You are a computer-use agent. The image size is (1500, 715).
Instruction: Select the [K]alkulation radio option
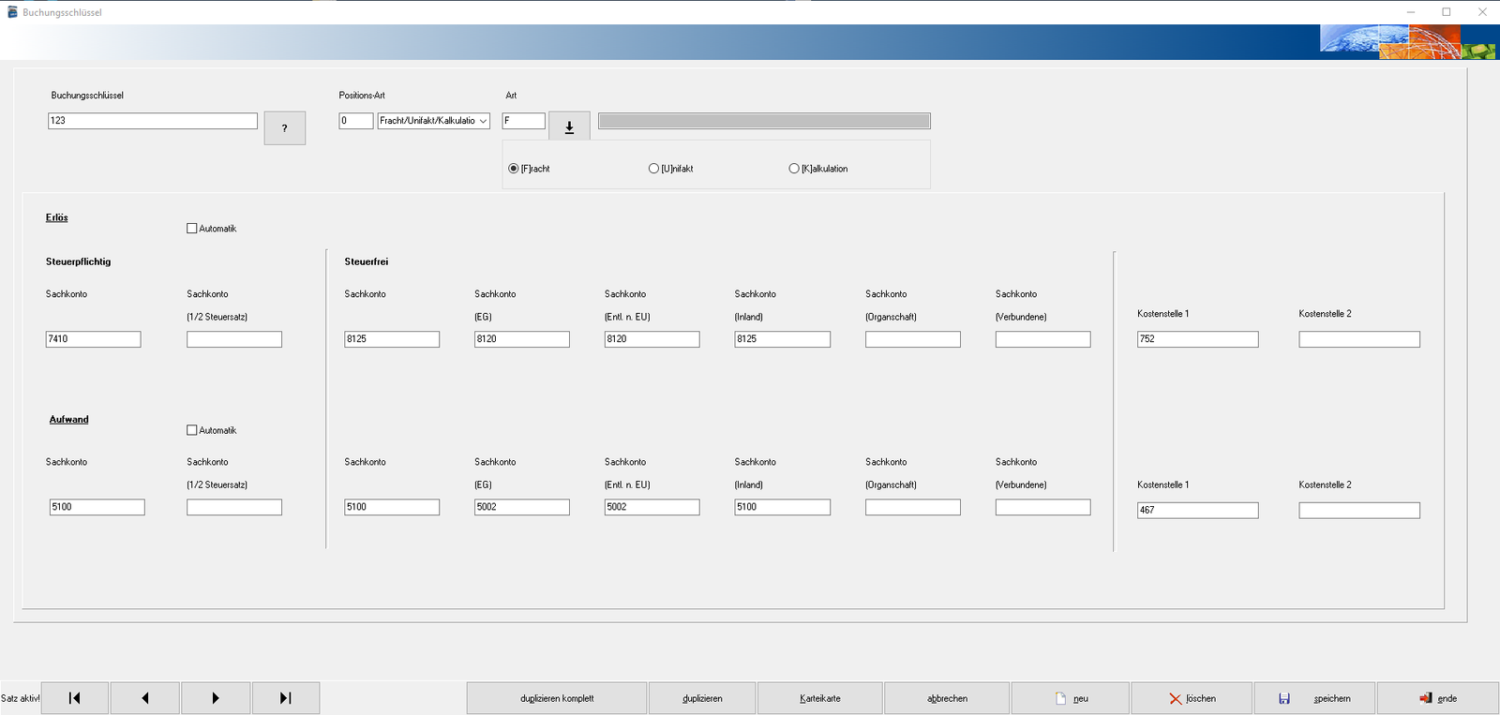tap(794, 169)
